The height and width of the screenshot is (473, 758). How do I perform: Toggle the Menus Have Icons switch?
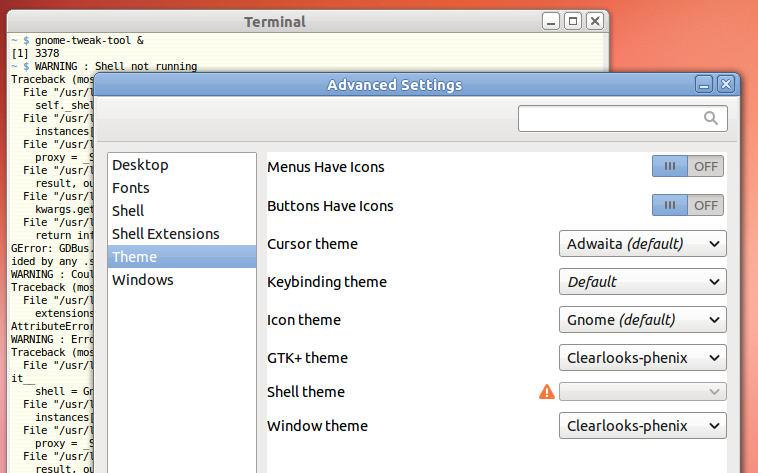pos(687,166)
